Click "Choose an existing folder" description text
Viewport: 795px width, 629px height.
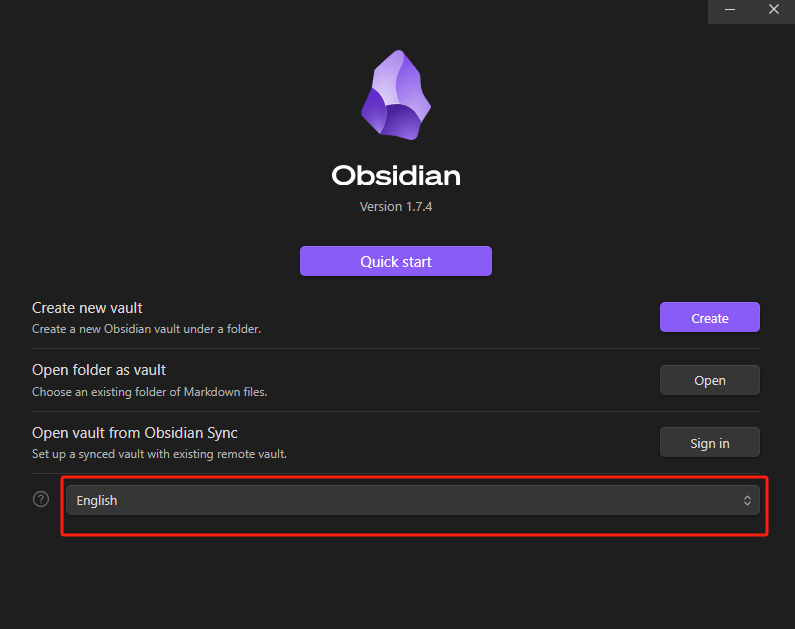(x=149, y=392)
